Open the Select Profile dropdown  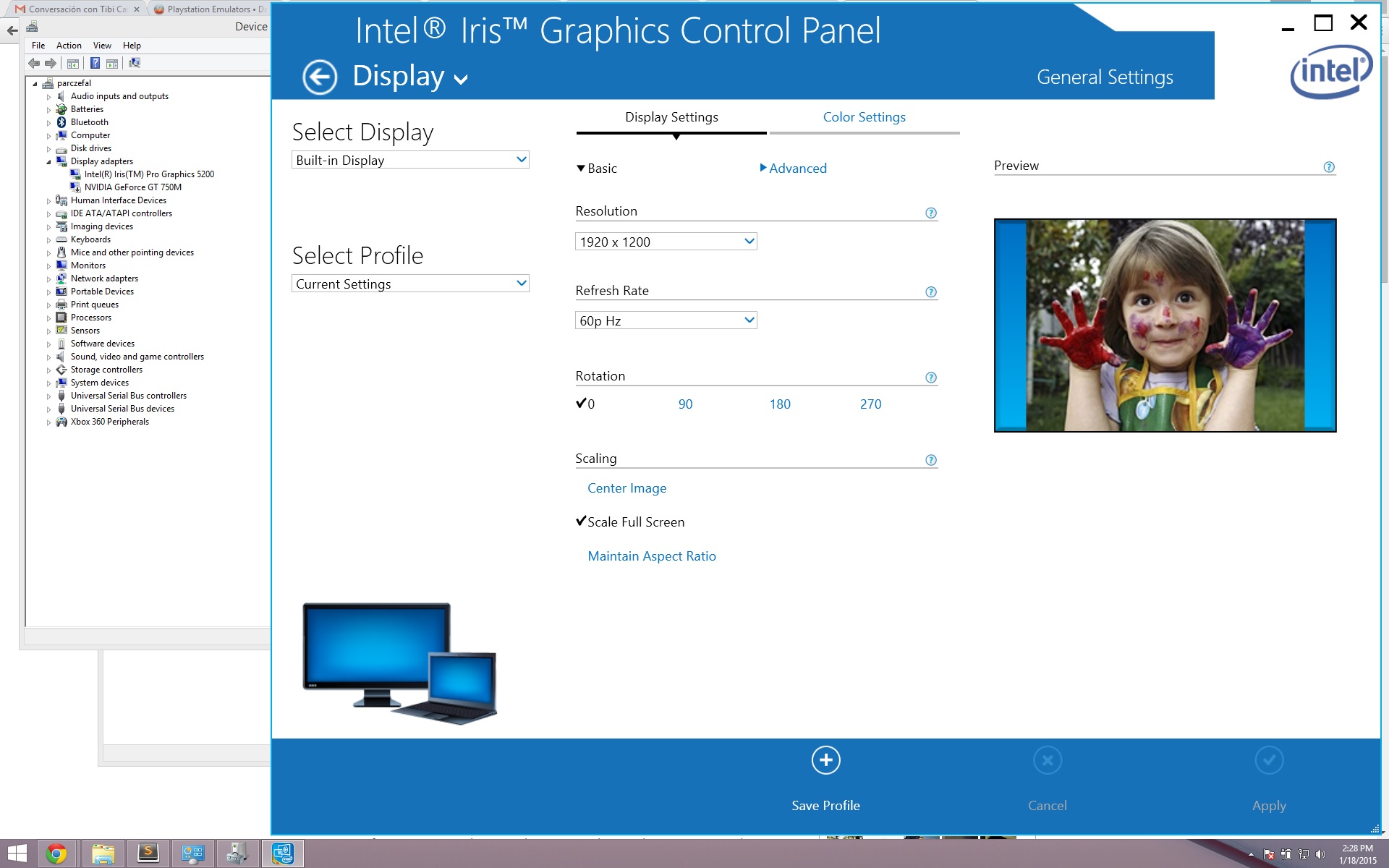pos(410,284)
